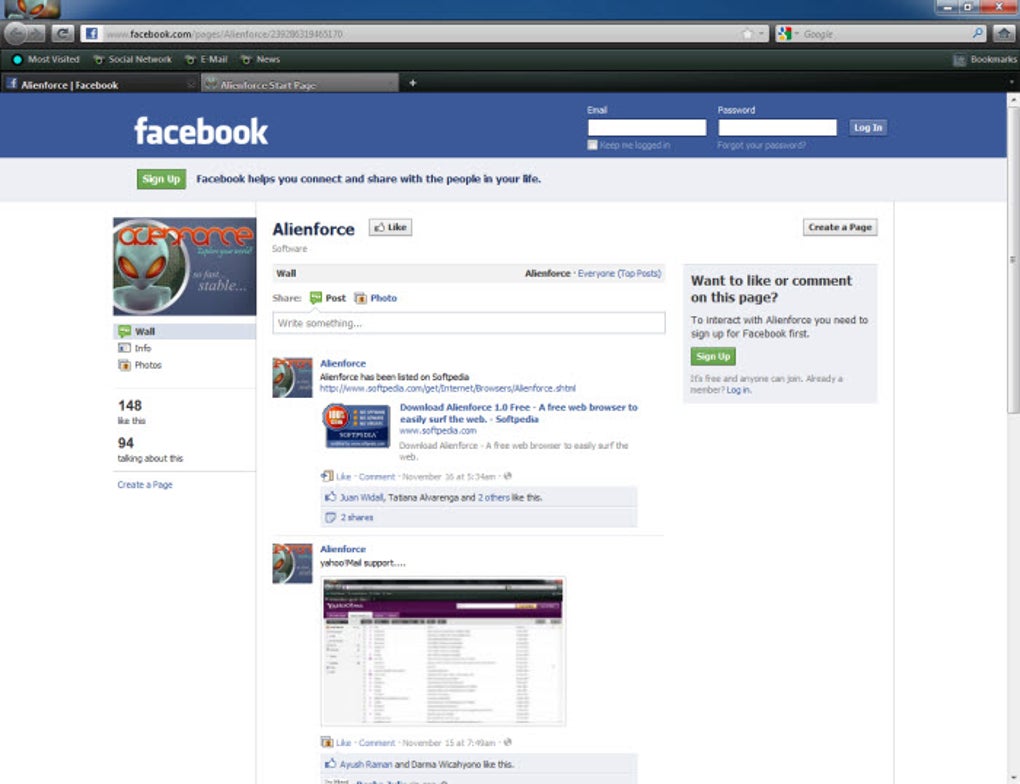Click Everyone (Top Posts) filter link

[619, 273]
